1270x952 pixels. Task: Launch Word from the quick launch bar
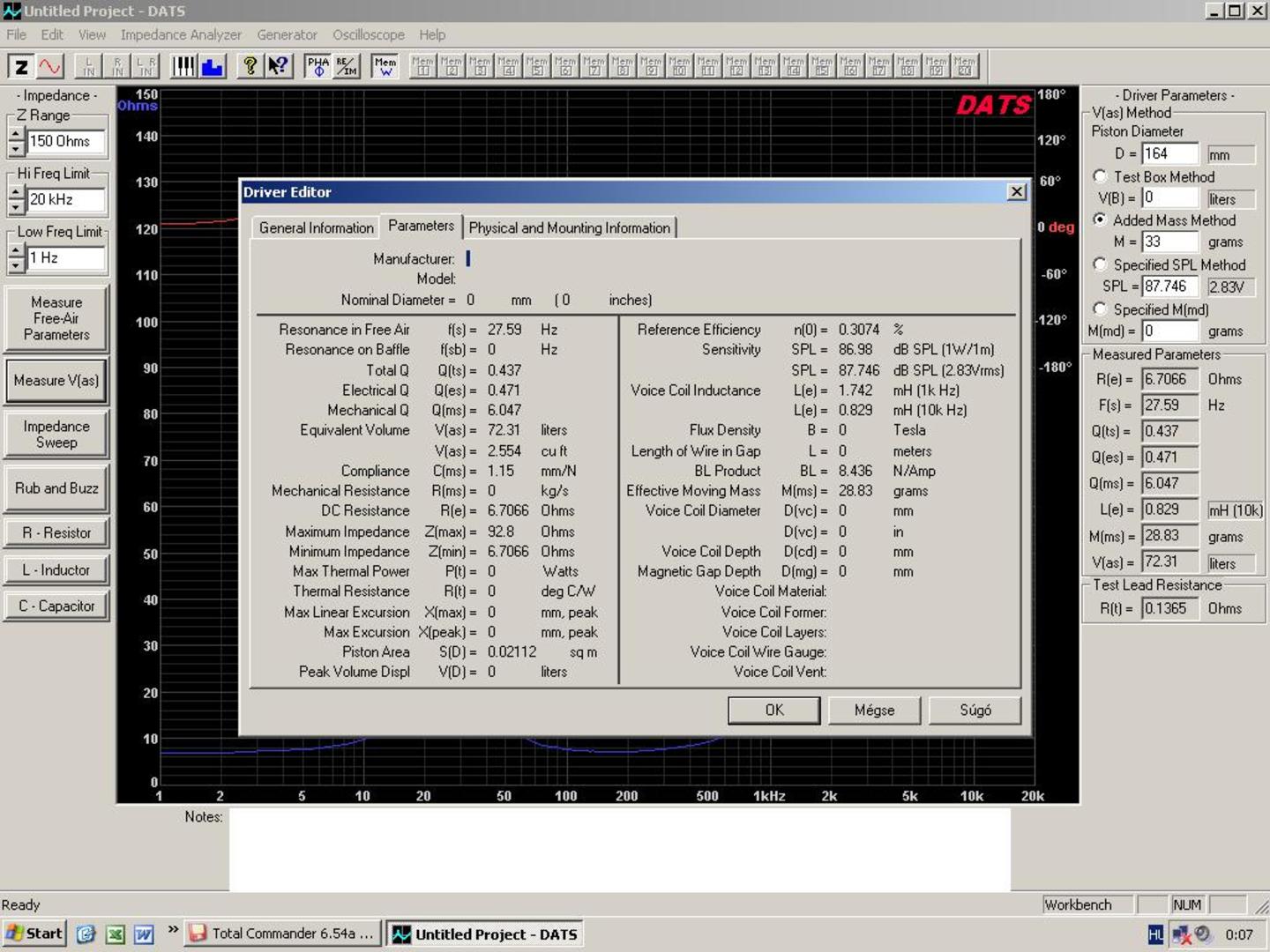pyautogui.click(x=144, y=934)
